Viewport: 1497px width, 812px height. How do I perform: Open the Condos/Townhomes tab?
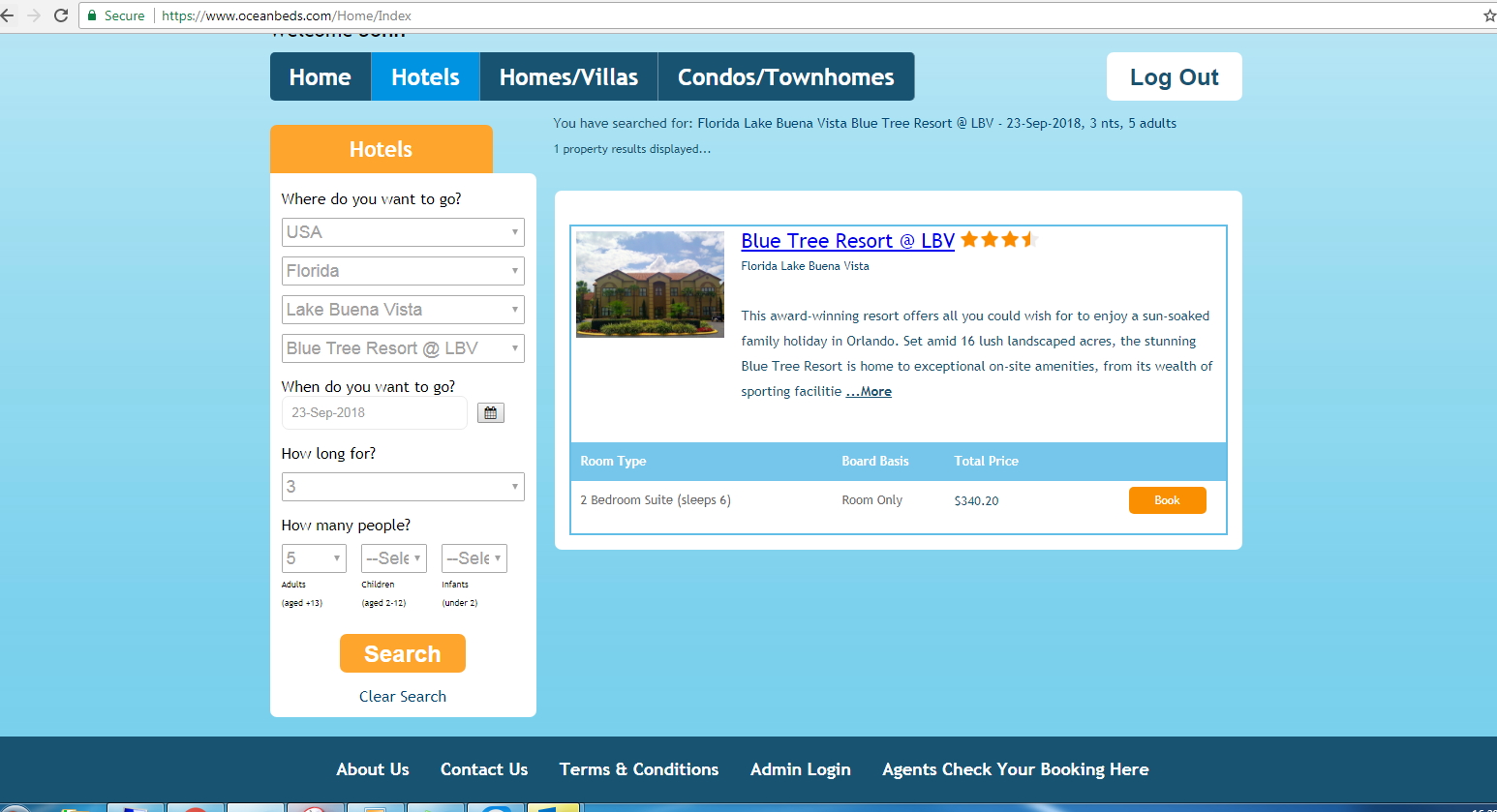(x=786, y=76)
